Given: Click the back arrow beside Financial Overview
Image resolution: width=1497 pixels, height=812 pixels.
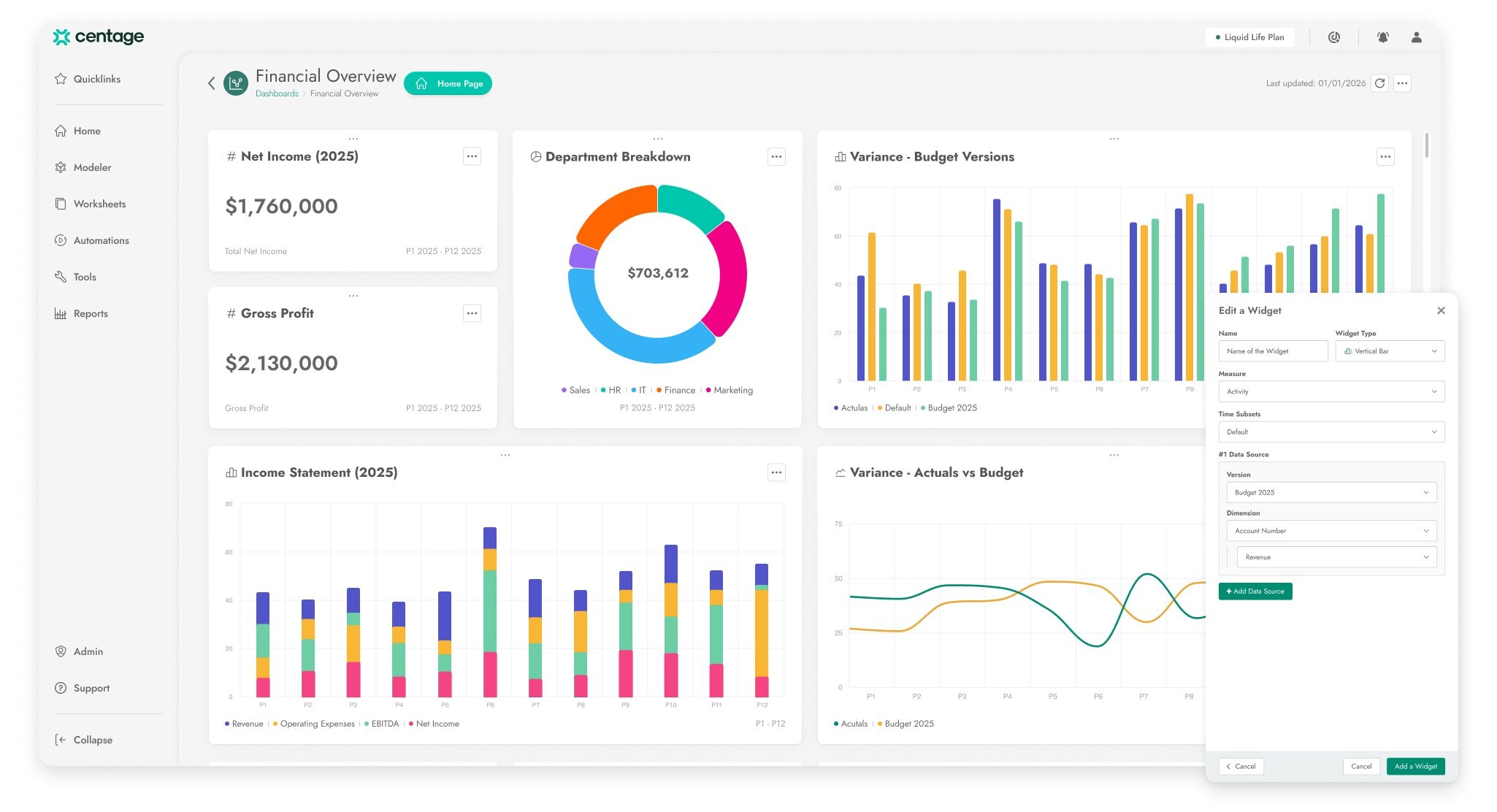Looking at the screenshot, I should (212, 83).
